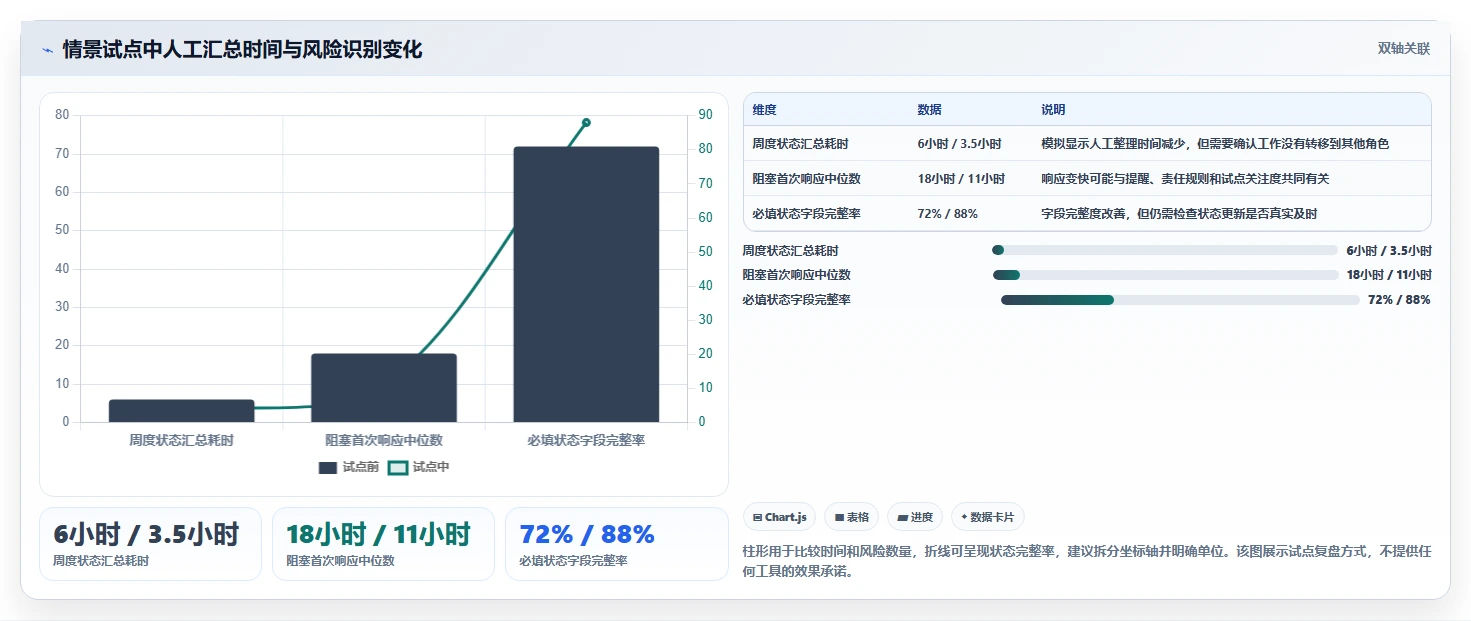Click the x-axis label 阻塞首次响应中位数
This screenshot has width=1471, height=621.
384,440
